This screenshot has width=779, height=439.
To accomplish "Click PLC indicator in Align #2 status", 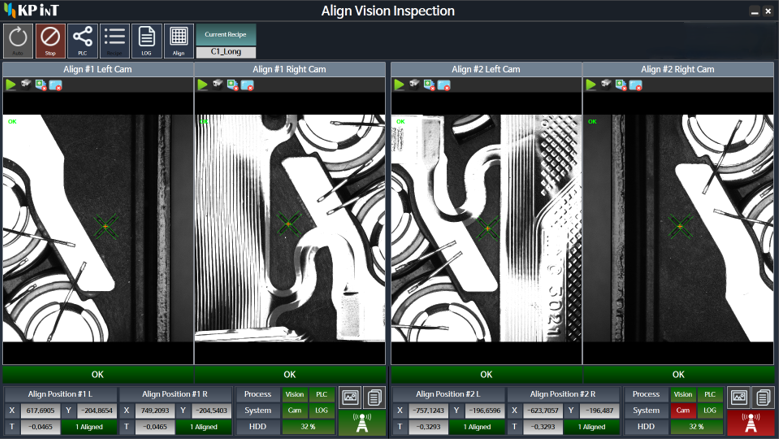I will pos(710,394).
